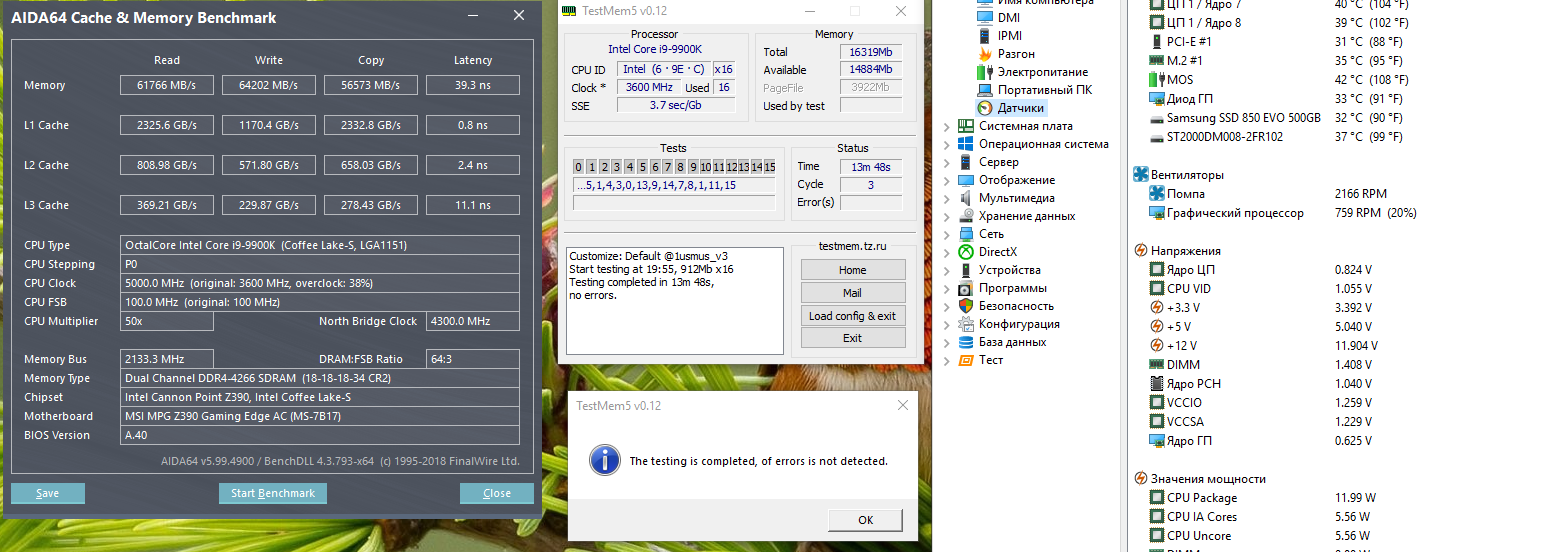Expand the Тест tree node
1564x552 pixels.
pyautogui.click(x=947, y=360)
